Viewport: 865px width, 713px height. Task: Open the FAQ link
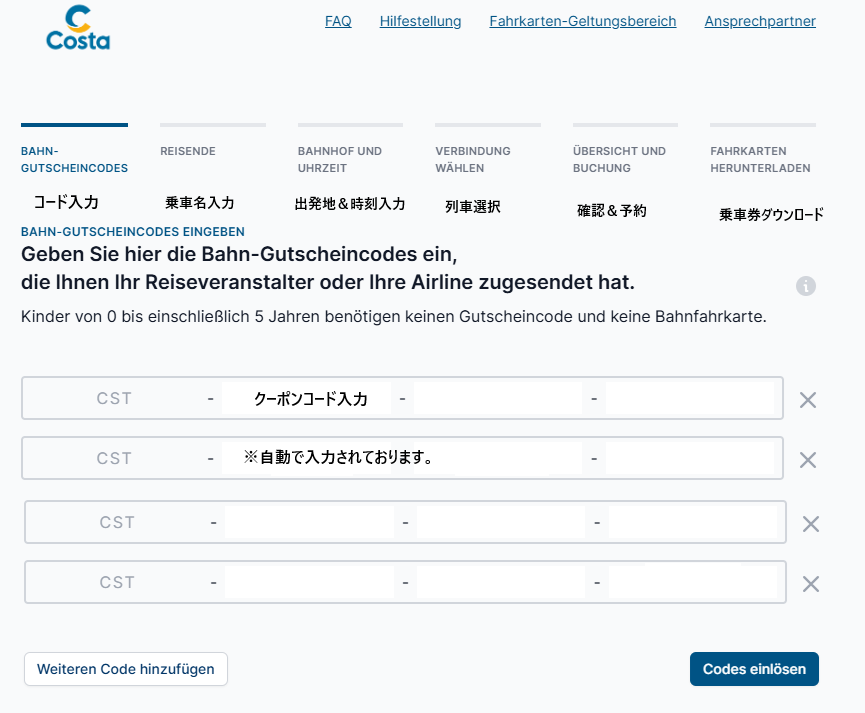tap(338, 21)
